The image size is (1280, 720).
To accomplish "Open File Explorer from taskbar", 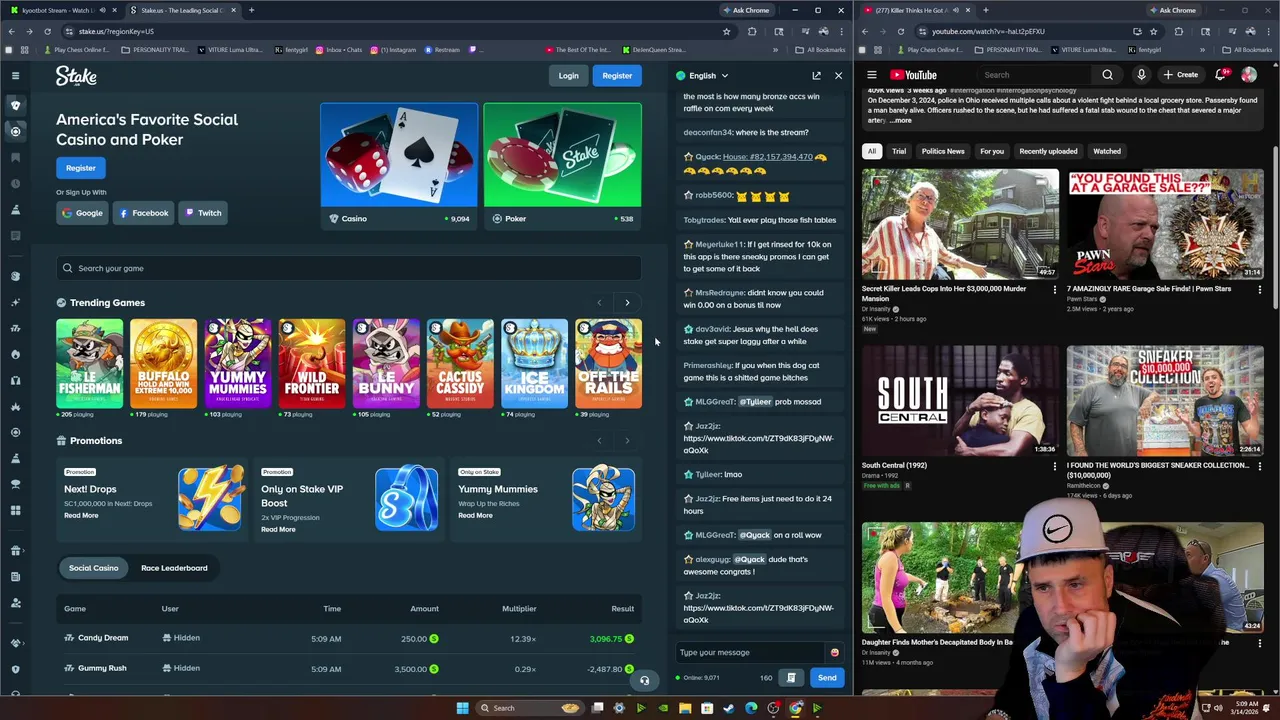I will [685, 708].
